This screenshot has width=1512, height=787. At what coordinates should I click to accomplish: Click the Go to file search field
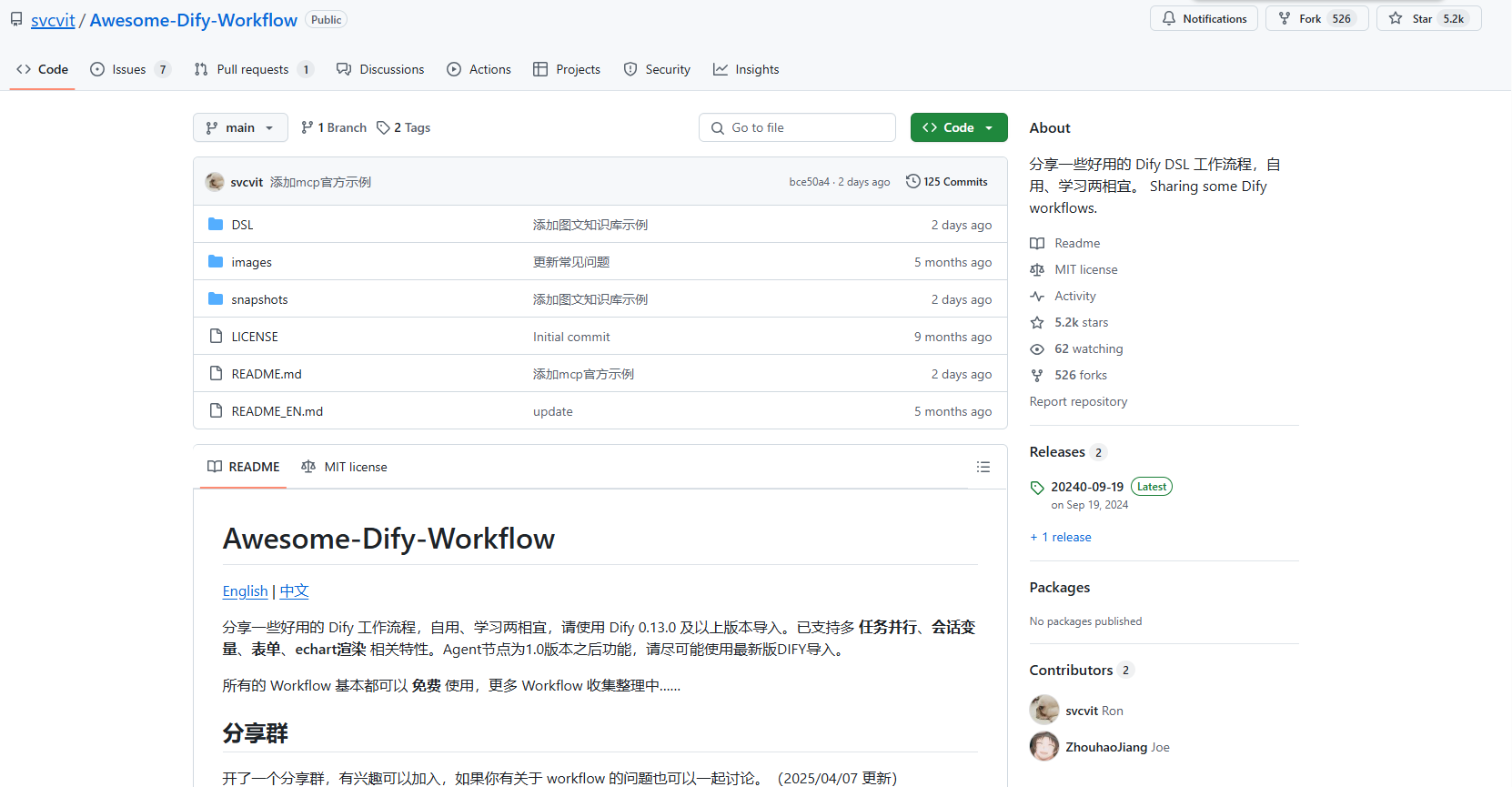[797, 127]
